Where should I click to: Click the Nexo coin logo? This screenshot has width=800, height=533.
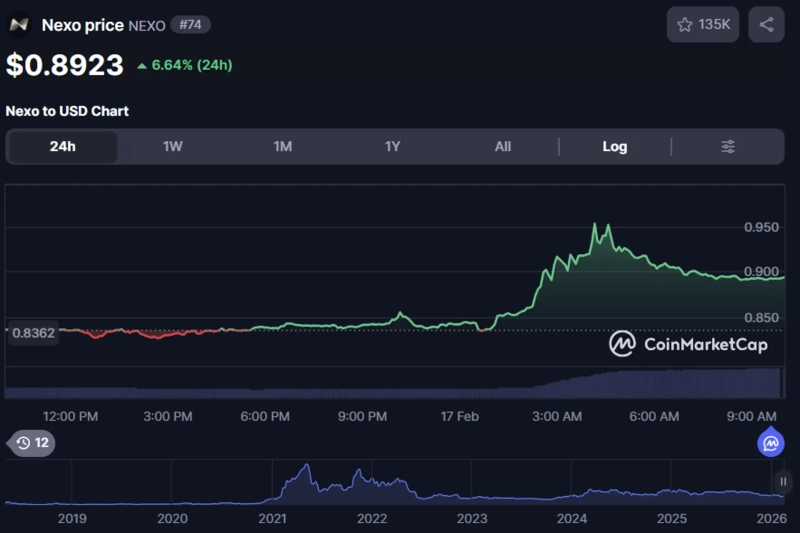pyautogui.click(x=19, y=25)
